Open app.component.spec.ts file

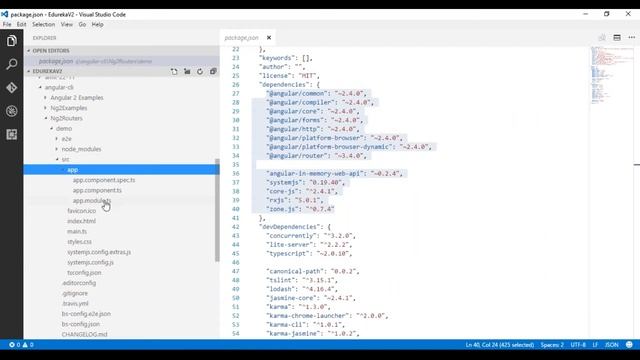coord(104,180)
